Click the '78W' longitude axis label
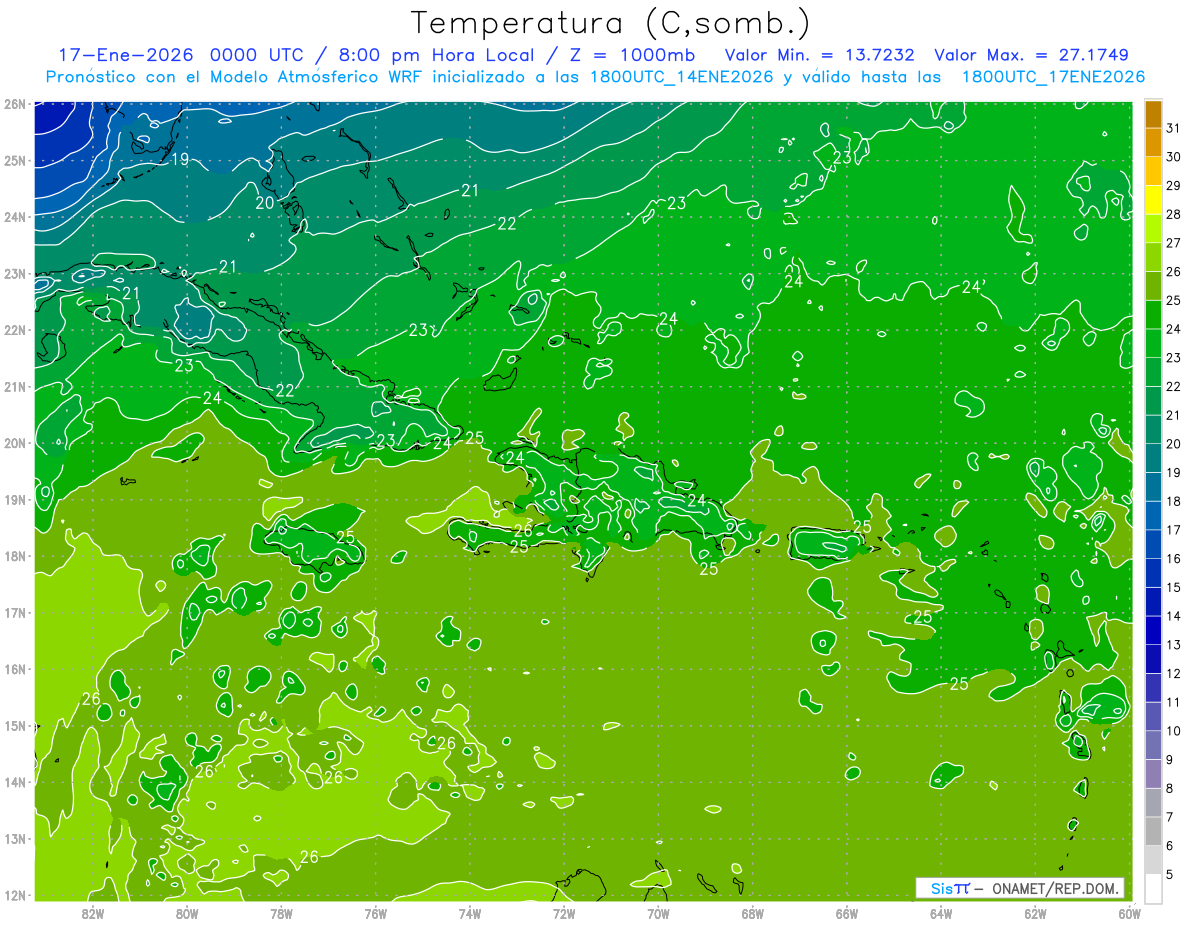1200x927 pixels. coord(281,912)
